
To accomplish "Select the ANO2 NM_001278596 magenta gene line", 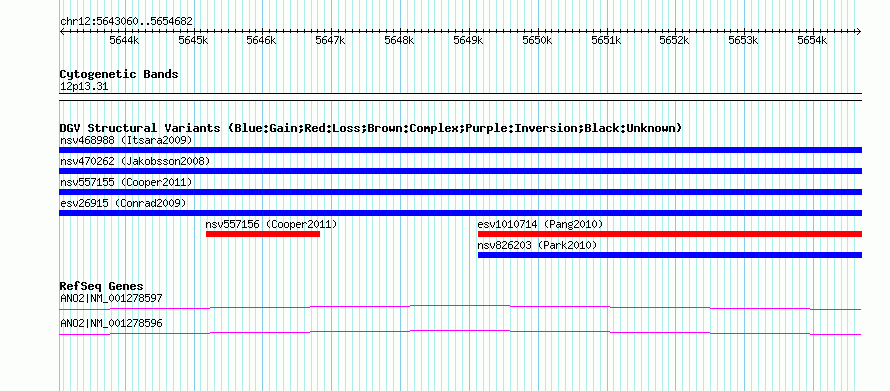I will point(460,333).
